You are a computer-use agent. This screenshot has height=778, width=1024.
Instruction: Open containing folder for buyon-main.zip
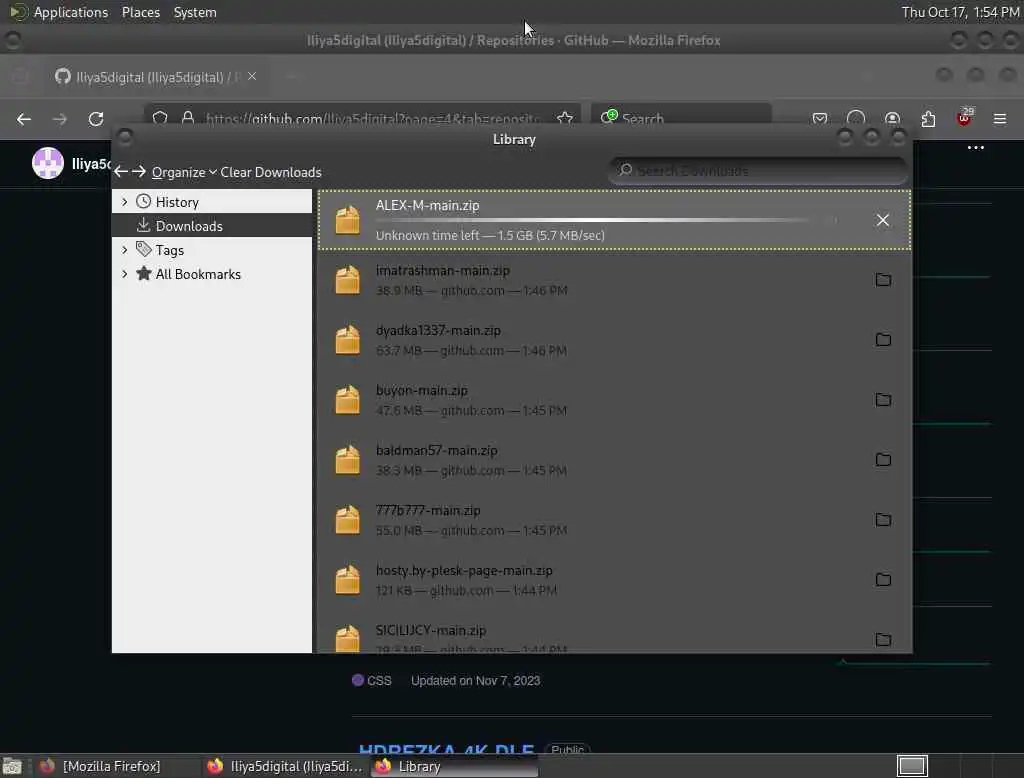point(883,400)
